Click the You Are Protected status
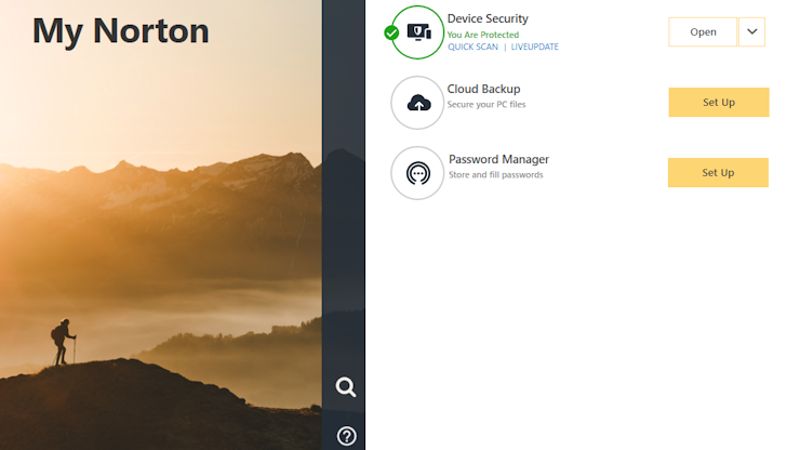 pyautogui.click(x=483, y=35)
